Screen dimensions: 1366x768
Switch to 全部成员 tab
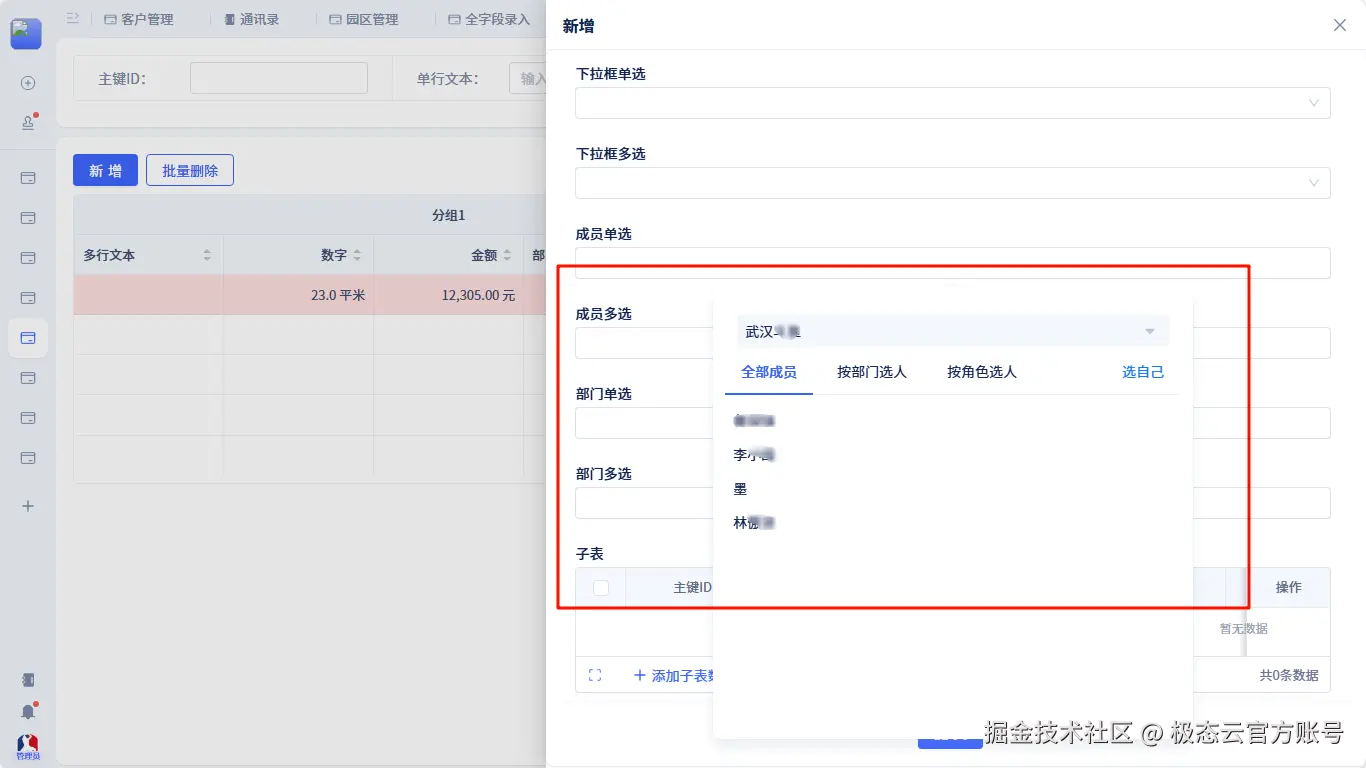(769, 372)
